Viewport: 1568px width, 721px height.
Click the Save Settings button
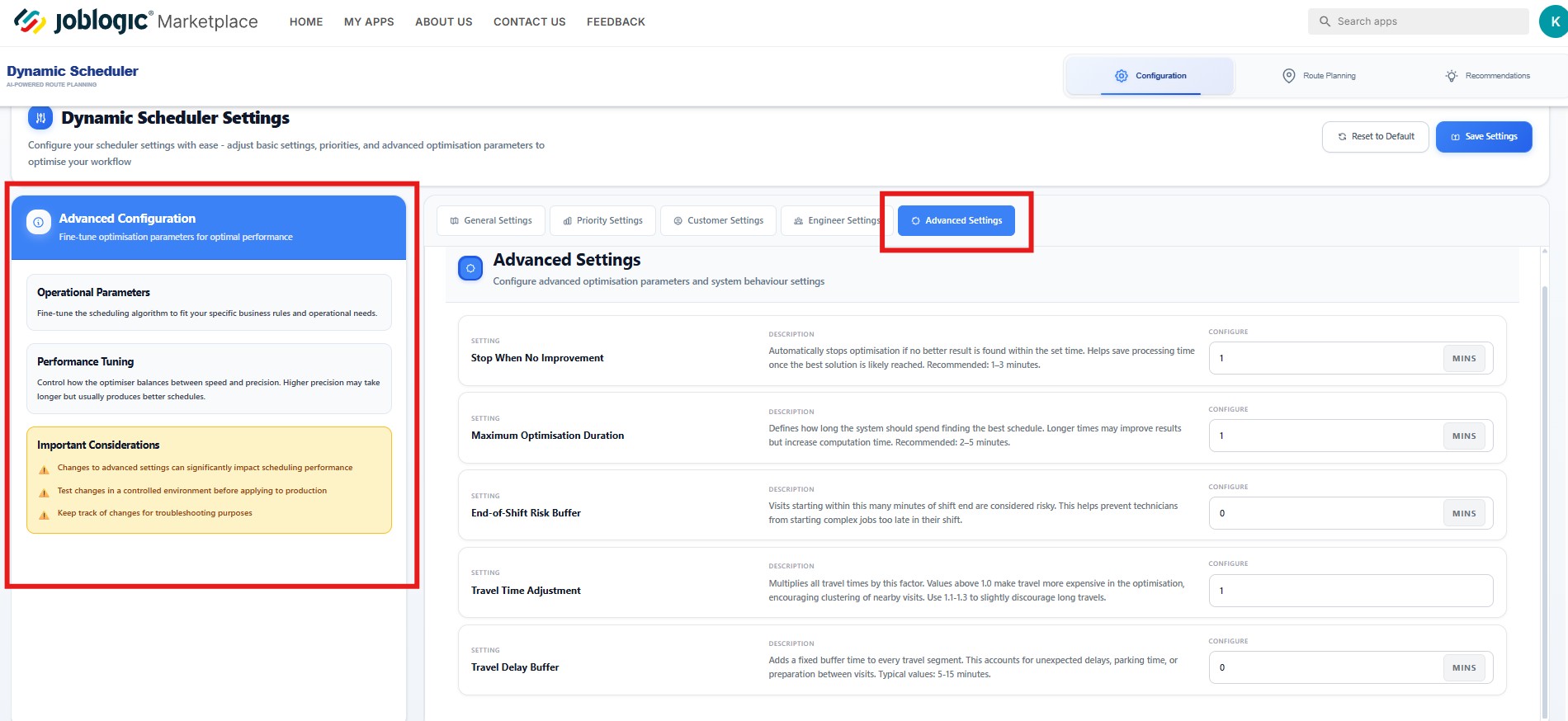tap(1484, 137)
